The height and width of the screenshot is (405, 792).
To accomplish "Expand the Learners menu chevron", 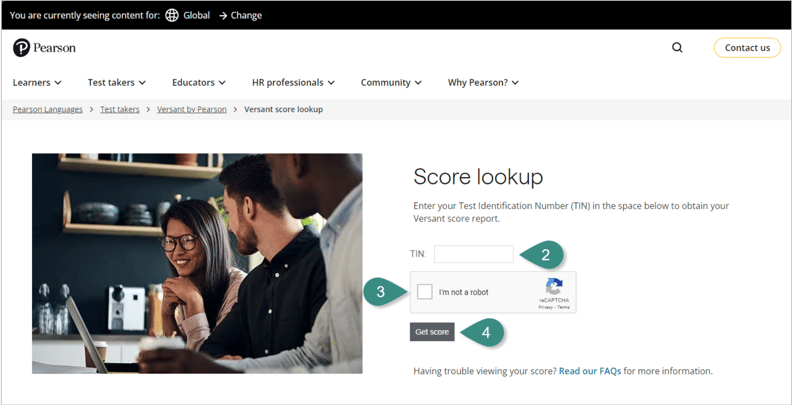I will pos(58,83).
